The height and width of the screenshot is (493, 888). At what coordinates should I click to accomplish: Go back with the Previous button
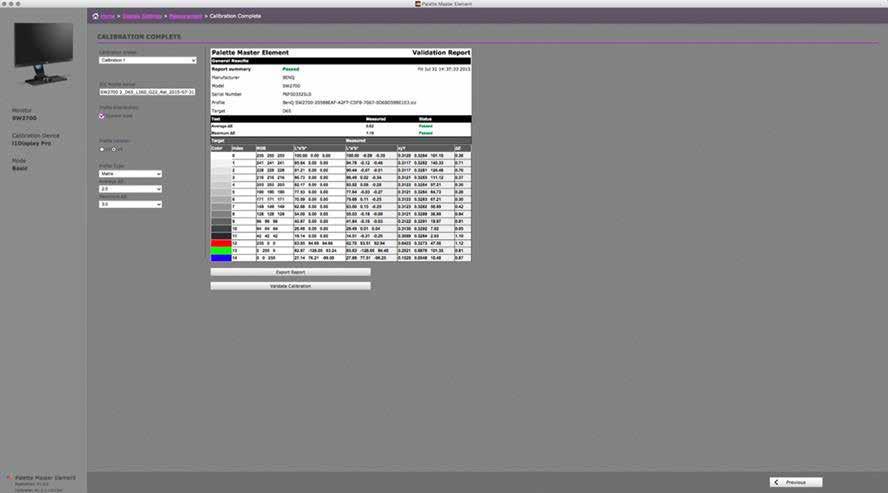[x=796, y=482]
